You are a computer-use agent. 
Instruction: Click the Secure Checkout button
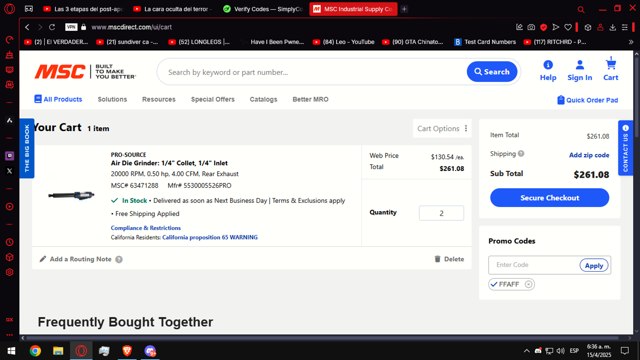(549, 198)
